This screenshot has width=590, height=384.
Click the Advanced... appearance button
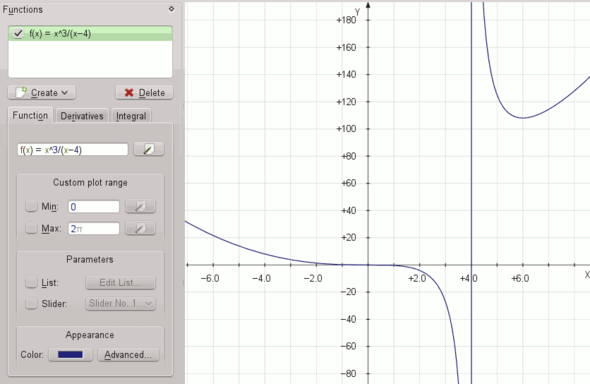(x=128, y=355)
